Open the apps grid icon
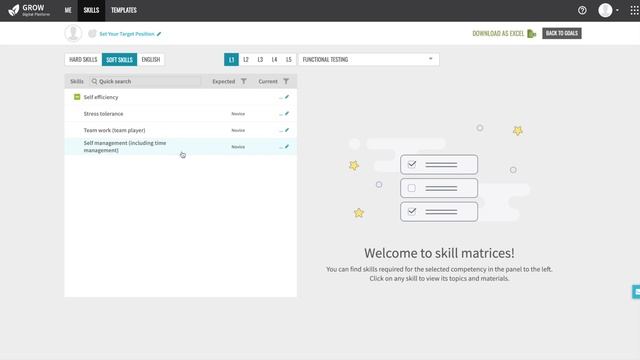The width and height of the screenshot is (640, 360). tap(635, 10)
